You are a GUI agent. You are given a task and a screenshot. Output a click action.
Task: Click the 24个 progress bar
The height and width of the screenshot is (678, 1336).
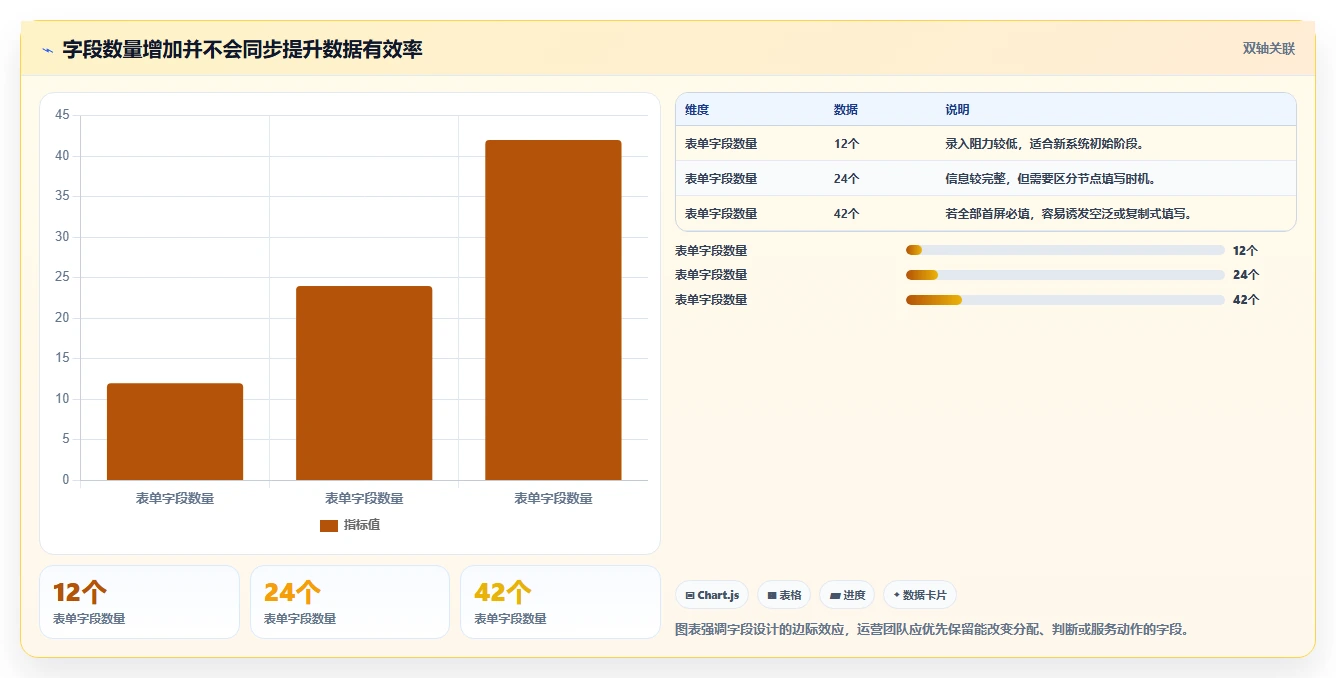point(1065,275)
